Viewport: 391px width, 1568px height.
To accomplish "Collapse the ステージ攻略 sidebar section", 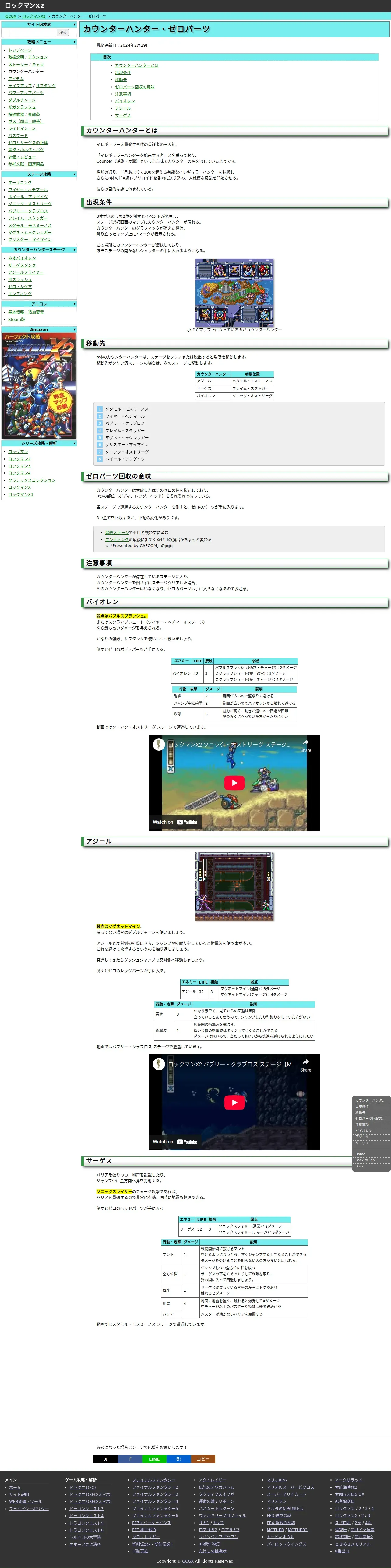I will [39, 174].
